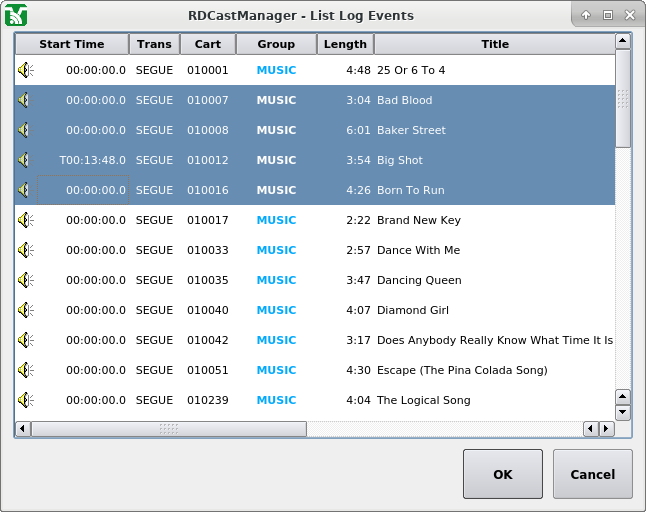
Task: Click the horizontal scrollbar handle
Action: pos(168,429)
